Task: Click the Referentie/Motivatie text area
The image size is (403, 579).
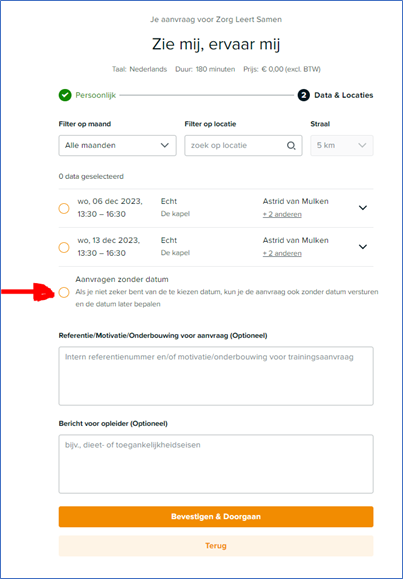Action: 216,376
